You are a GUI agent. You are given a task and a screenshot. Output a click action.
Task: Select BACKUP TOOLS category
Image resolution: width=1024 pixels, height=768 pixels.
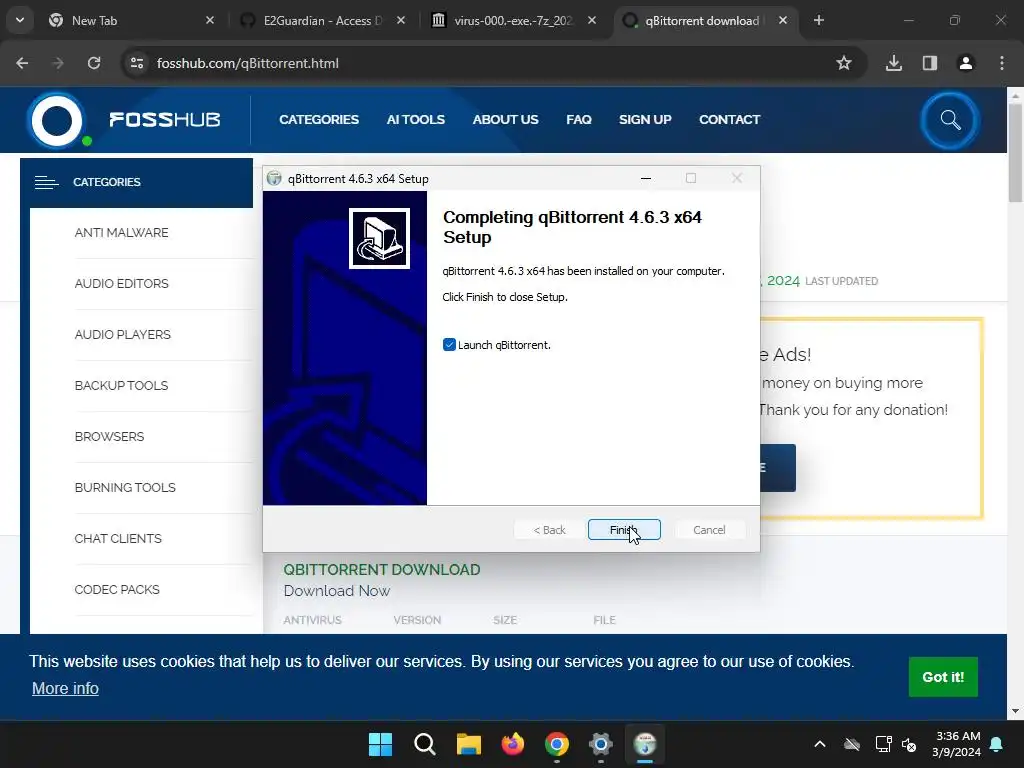tap(121, 385)
